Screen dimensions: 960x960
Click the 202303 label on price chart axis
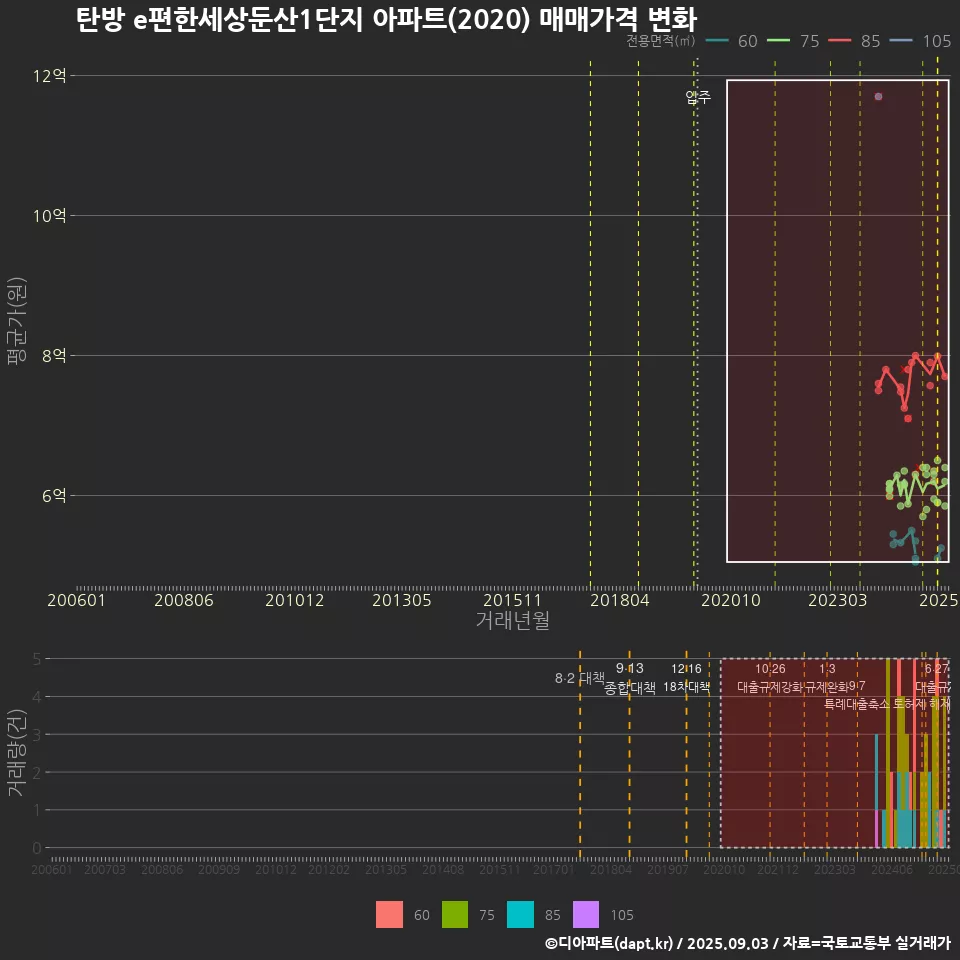838,600
